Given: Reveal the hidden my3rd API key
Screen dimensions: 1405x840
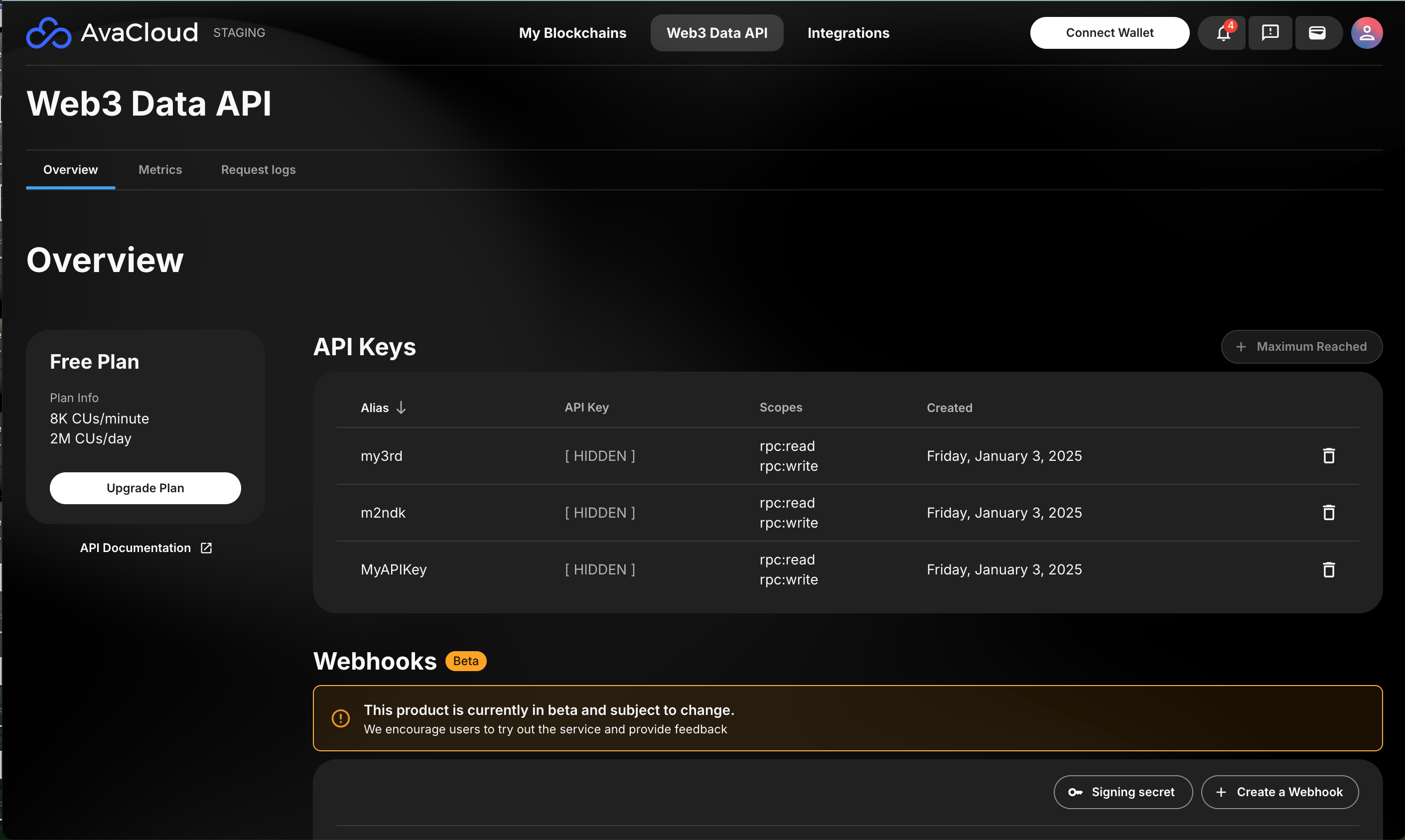Looking at the screenshot, I should point(599,456).
